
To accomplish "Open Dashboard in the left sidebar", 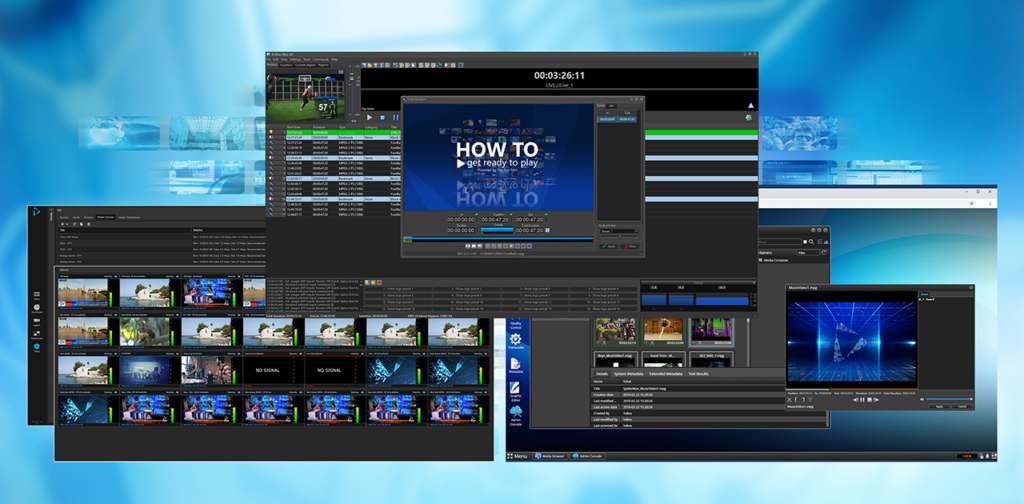I will point(37,309).
